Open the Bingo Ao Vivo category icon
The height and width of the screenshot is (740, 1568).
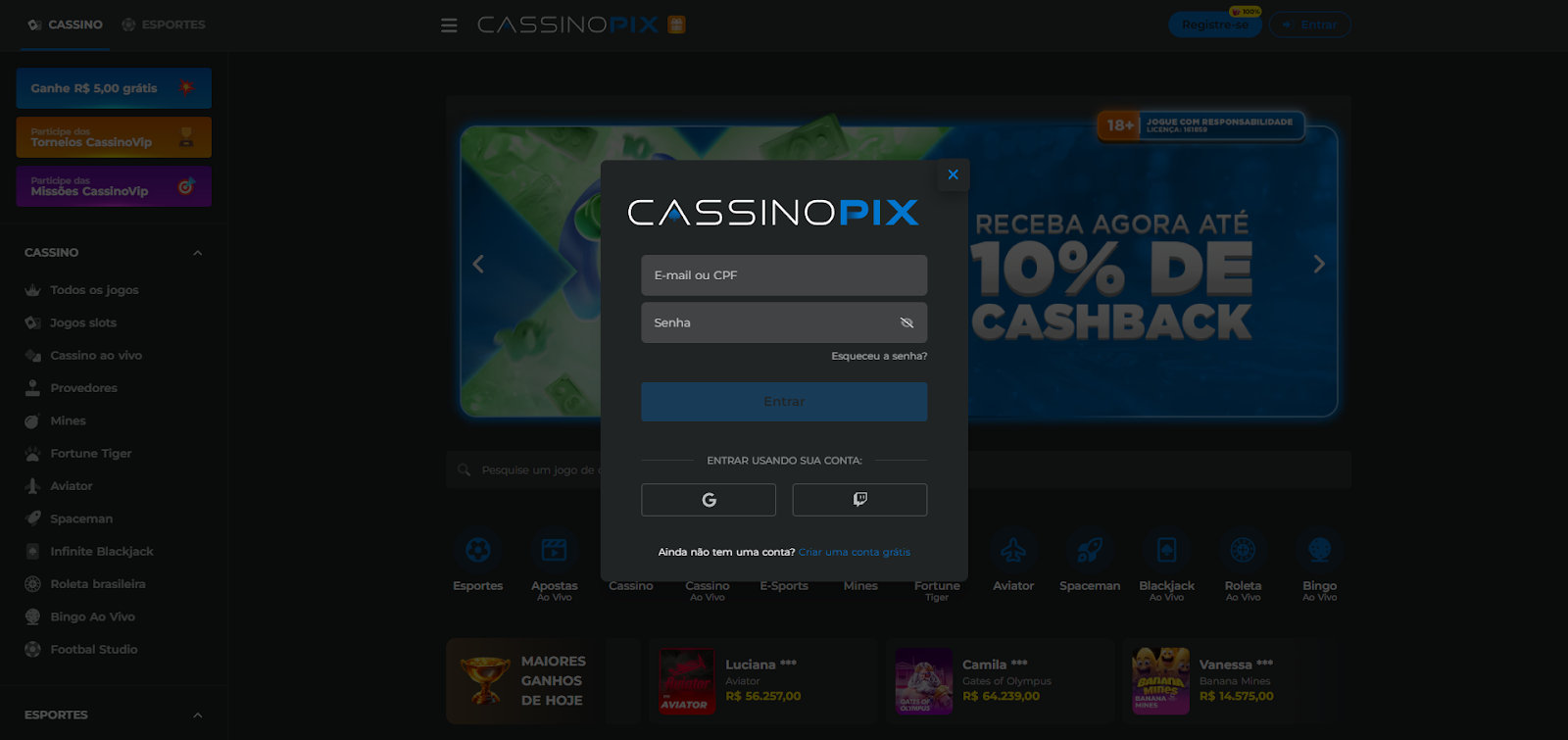tap(1319, 550)
